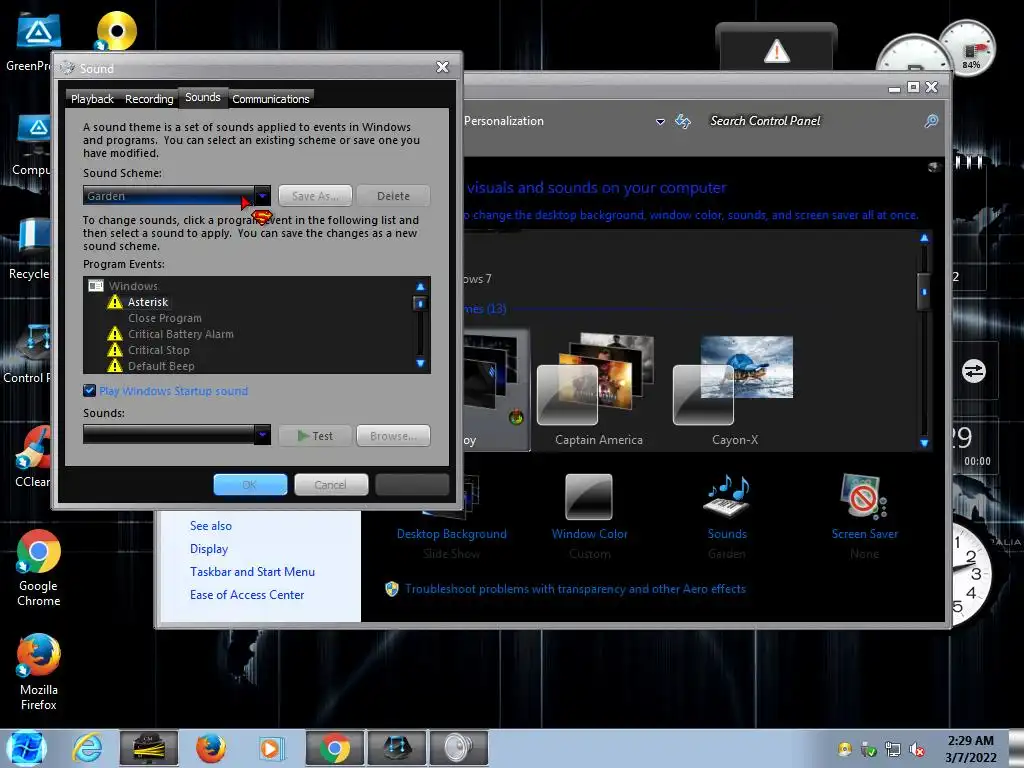Select the Captain America theme
The image size is (1024, 768).
click(x=598, y=389)
